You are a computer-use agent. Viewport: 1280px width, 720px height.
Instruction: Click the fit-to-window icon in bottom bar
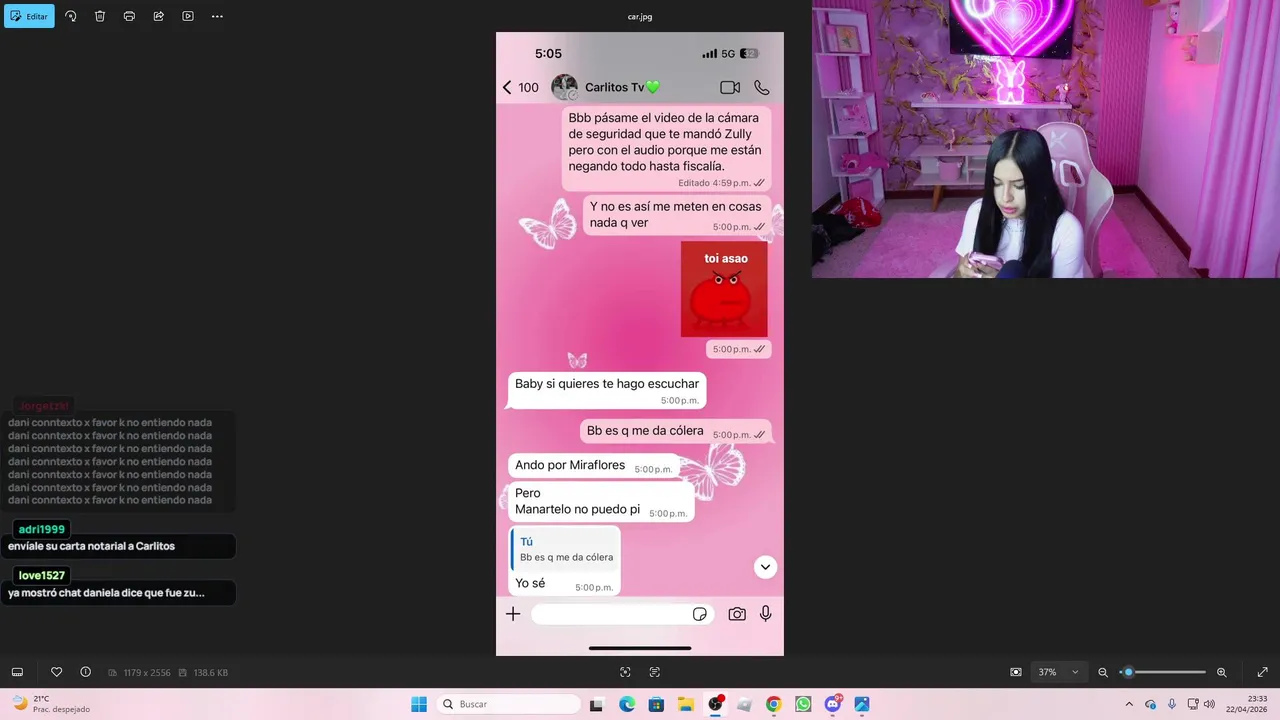[625, 672]
